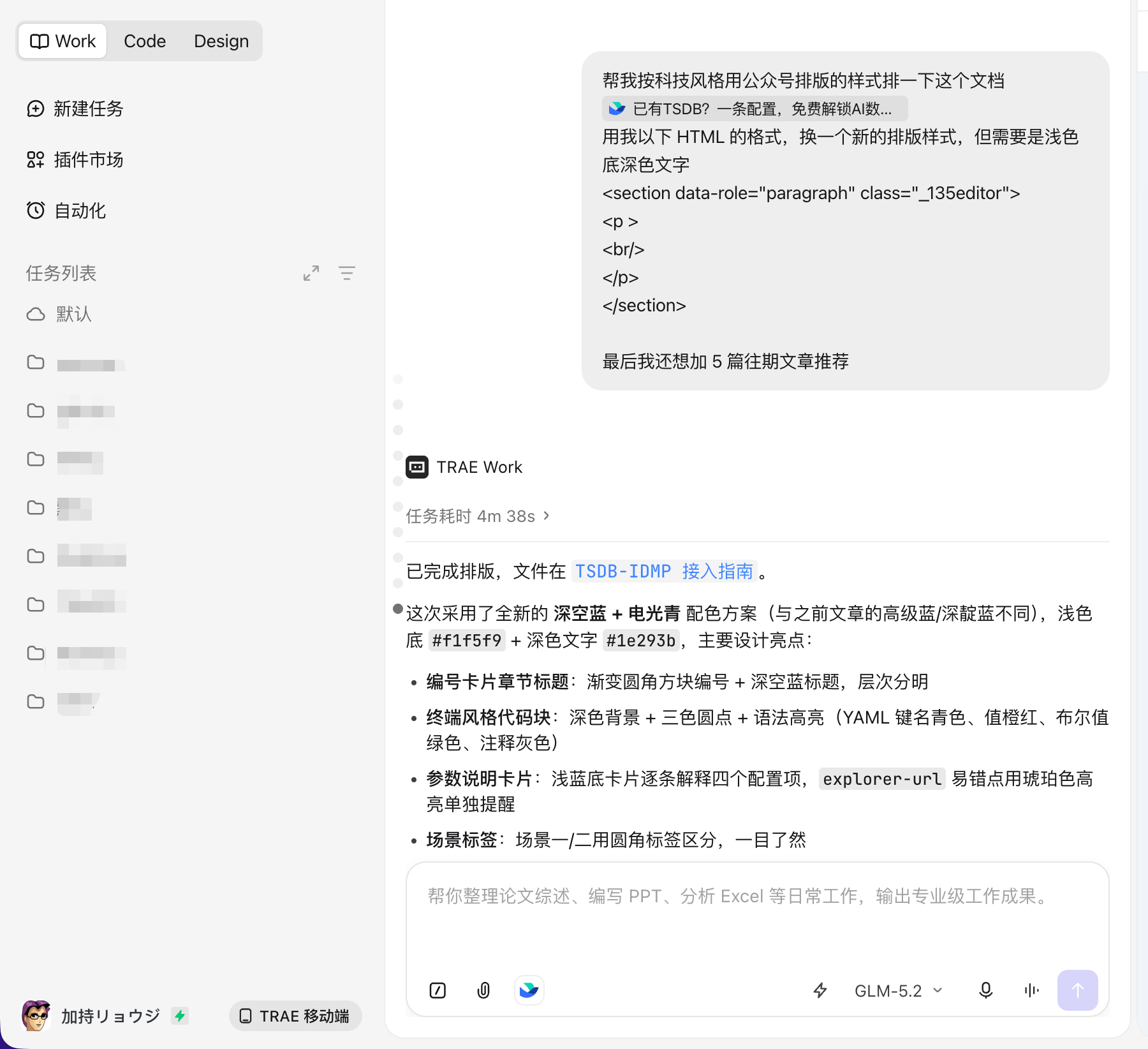Expand the task list with arrows icon
The width and height of the screenshot is (1148, 1049).
311,273
